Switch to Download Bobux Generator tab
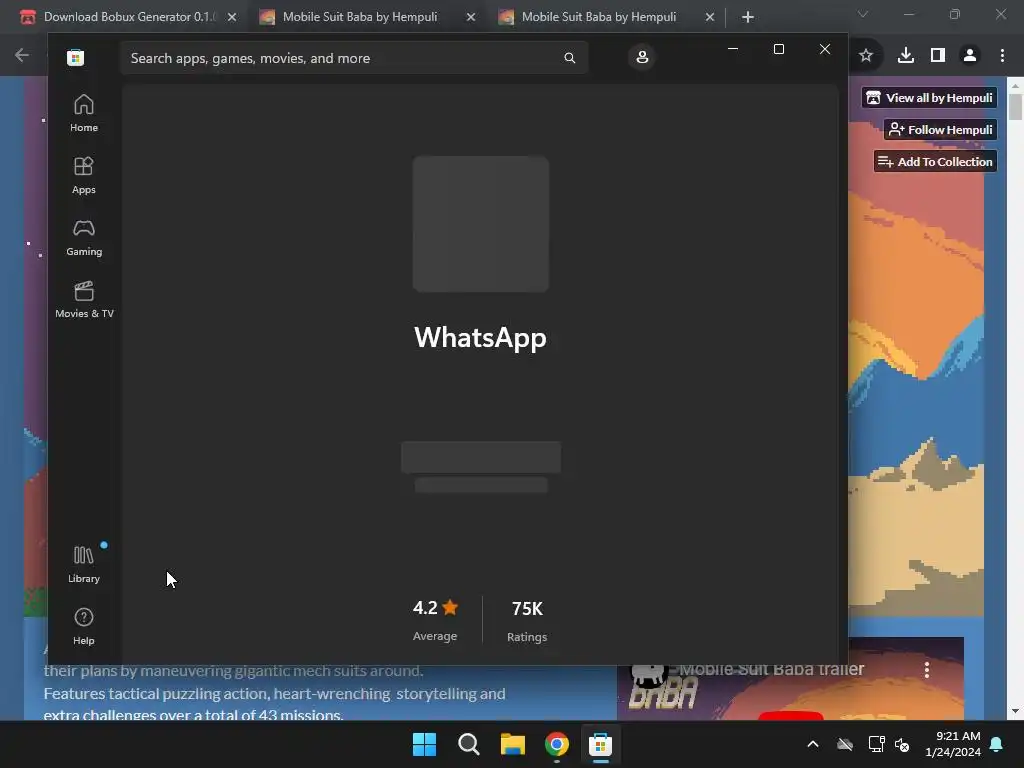Image resolution: width=1024 pixels, height=768 pixels. (x=129, y=17)
